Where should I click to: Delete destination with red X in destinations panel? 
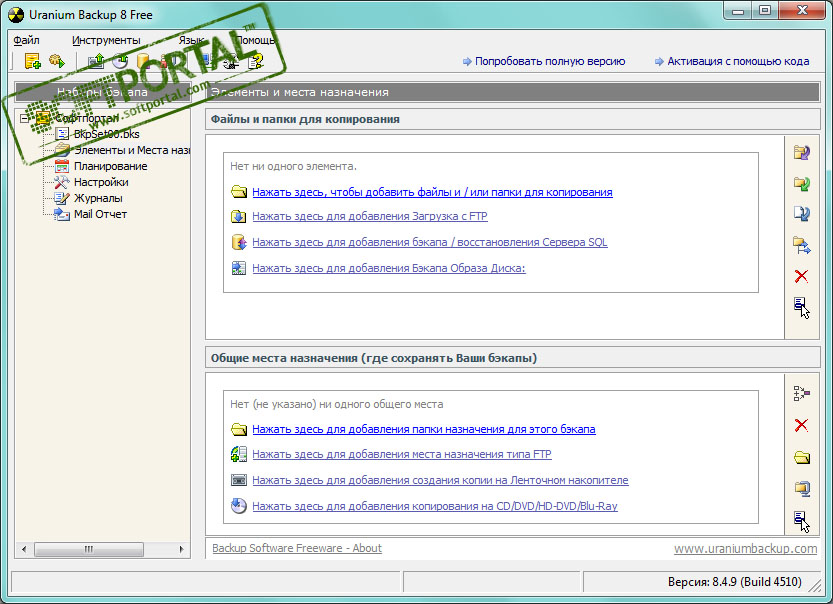(x=801, y=425)
